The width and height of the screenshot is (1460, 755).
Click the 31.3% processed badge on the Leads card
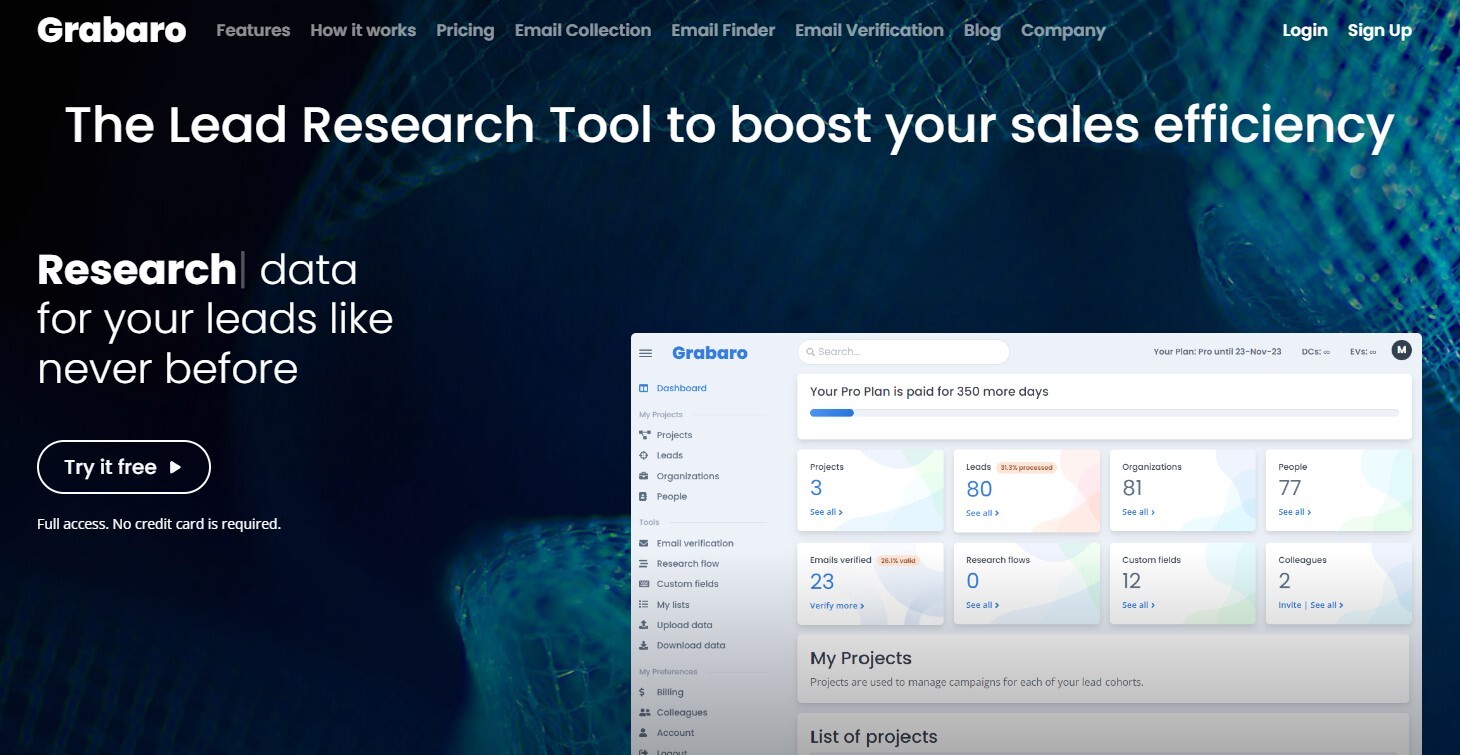click(1026, 467)
